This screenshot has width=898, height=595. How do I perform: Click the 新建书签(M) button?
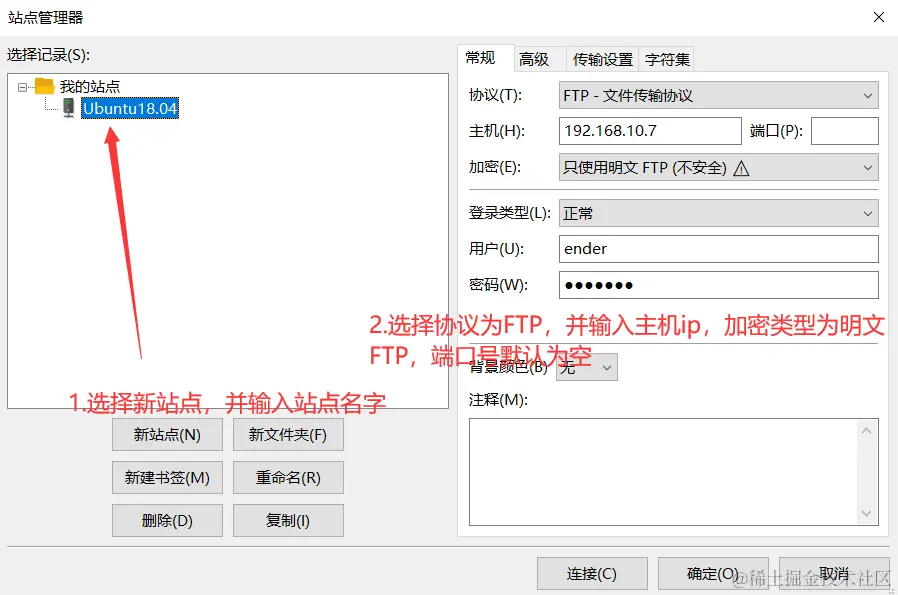(167, 477)
